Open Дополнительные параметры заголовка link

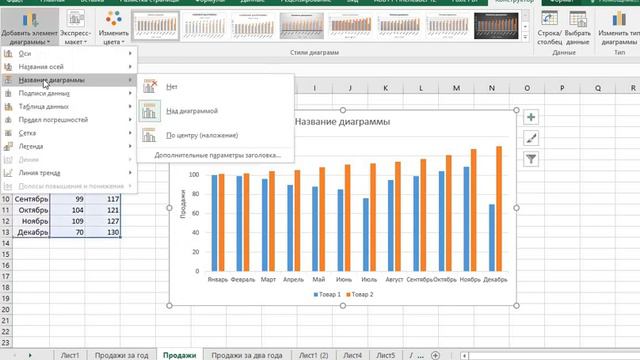pyautogui.click(x=218, y=155)
